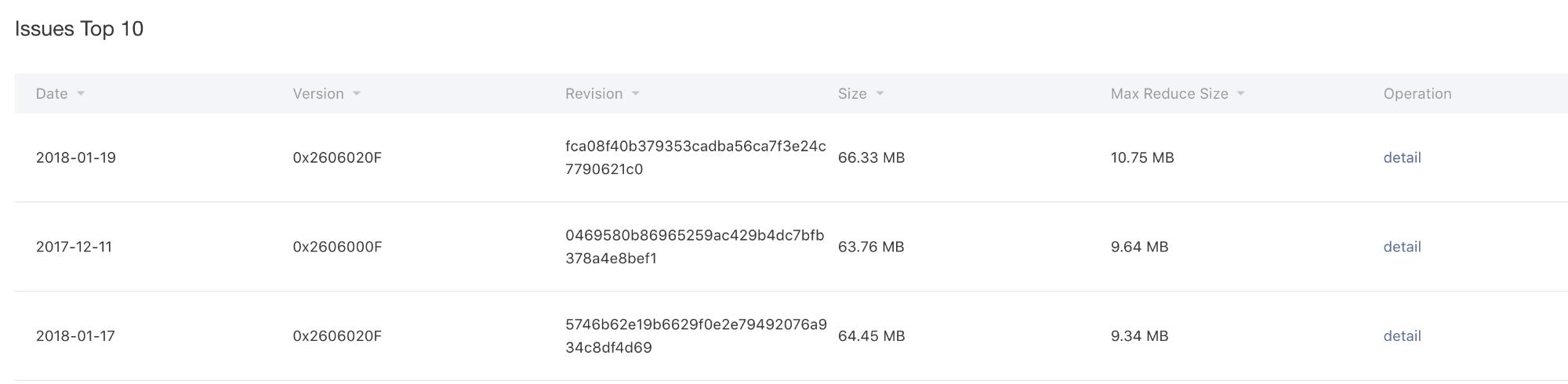Open detail for the 2017-12-11 issue
This screenshot has height=384, width=1568.
click(x=1402, y=247)
